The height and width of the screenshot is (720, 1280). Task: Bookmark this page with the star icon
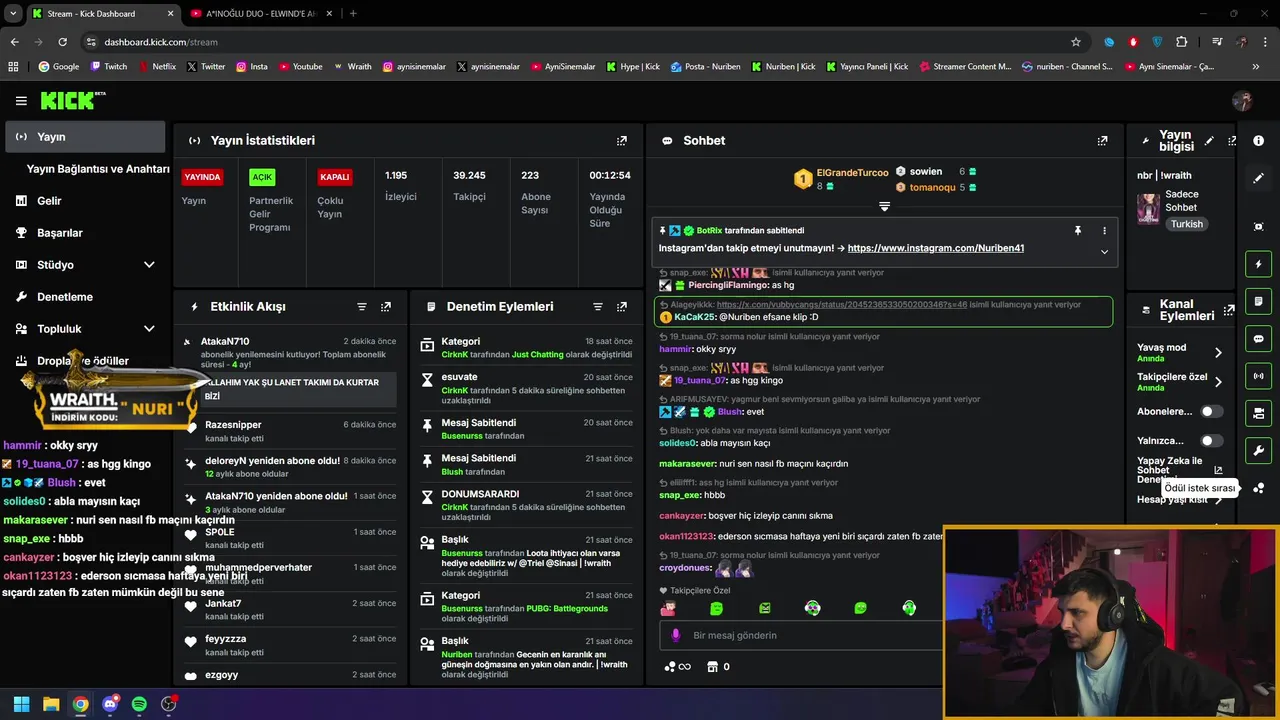1076,42
